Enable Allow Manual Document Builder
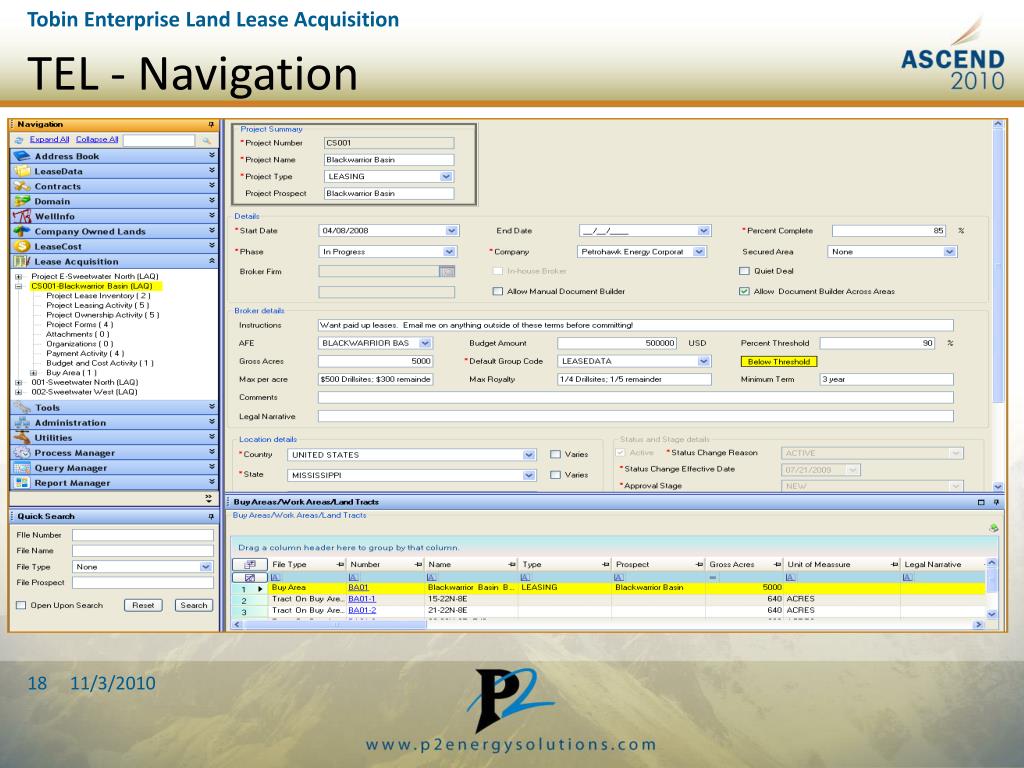 pyautogui.click(x=498, y=291)
